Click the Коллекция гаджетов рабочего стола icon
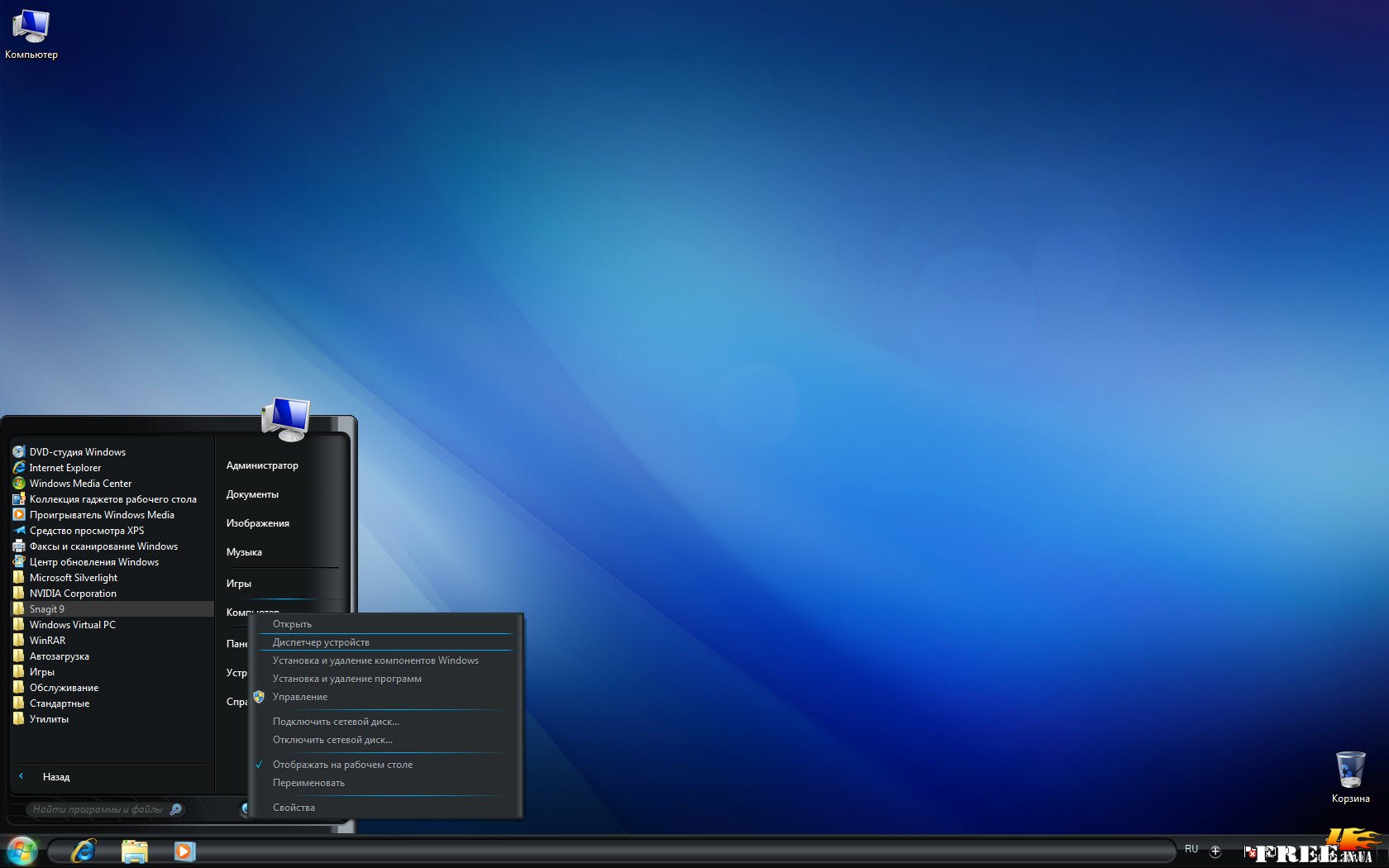 pyautogui.click(x=19, y=499)
